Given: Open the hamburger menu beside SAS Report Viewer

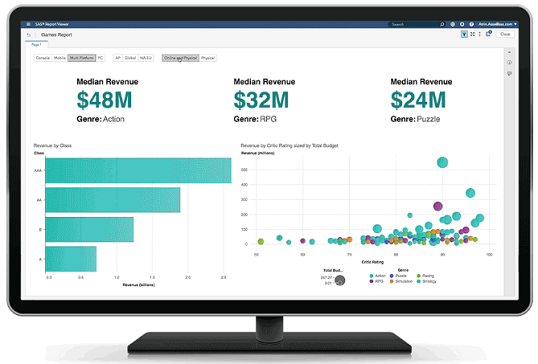Looking at the screenshot, I should pos(28,24).
